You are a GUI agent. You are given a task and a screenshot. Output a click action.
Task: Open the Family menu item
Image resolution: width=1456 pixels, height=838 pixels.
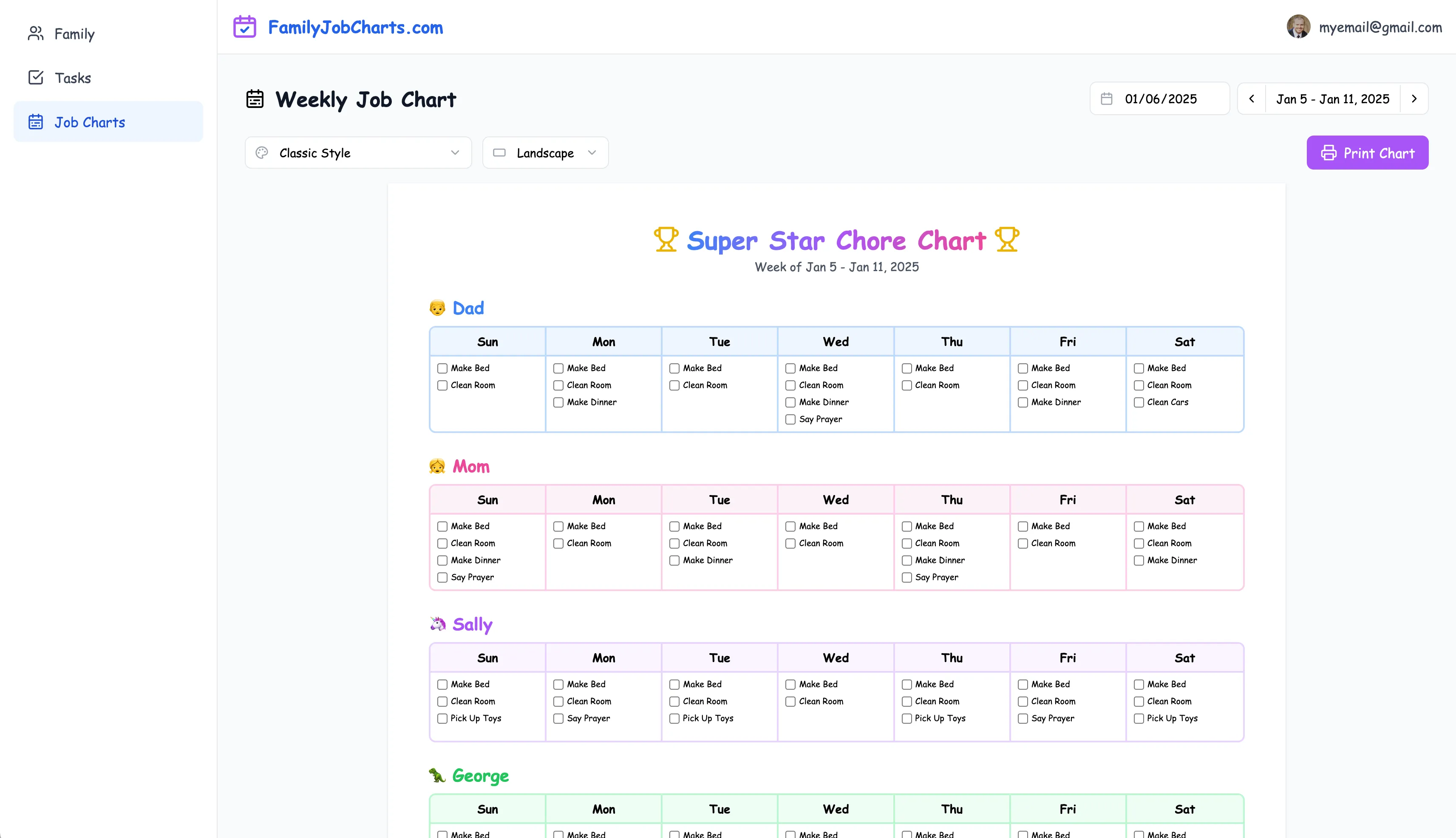tap(108, 34)
